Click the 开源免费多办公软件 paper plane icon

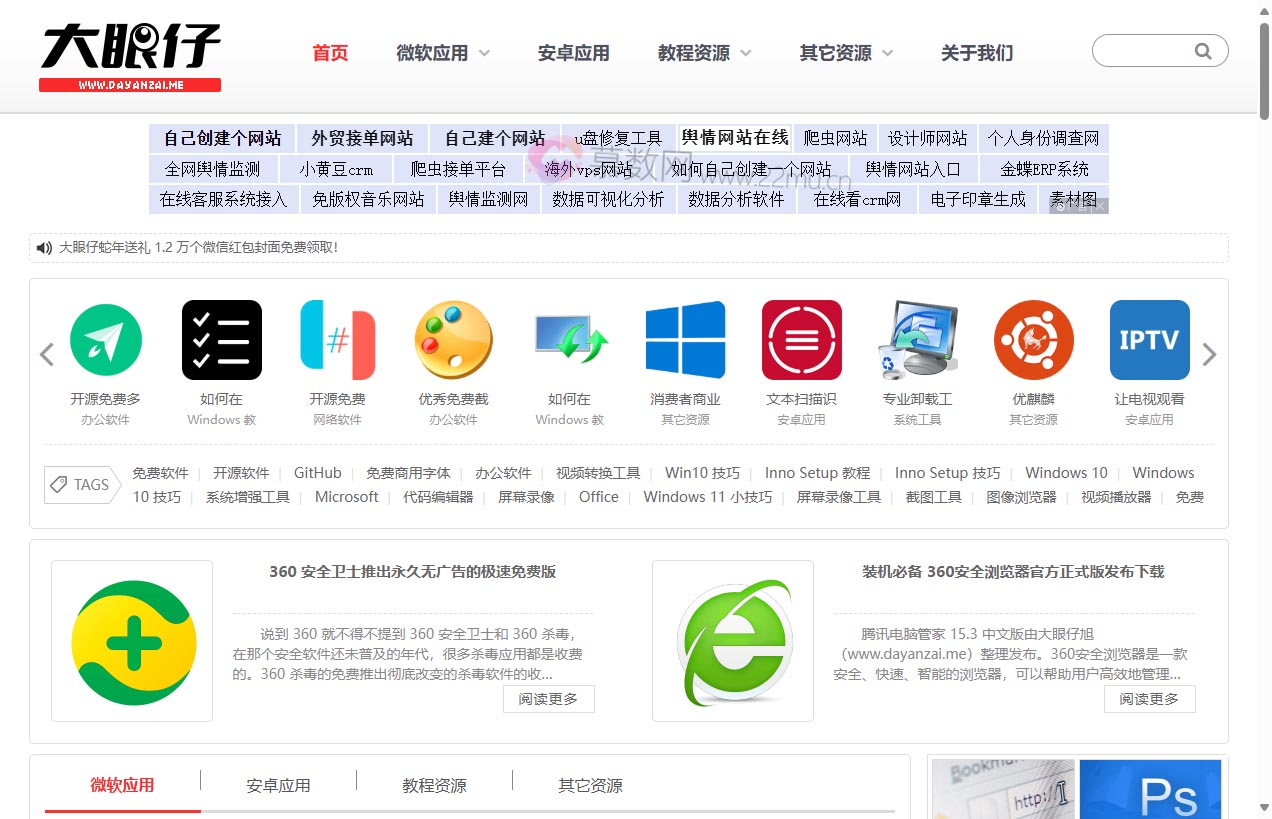105,339
